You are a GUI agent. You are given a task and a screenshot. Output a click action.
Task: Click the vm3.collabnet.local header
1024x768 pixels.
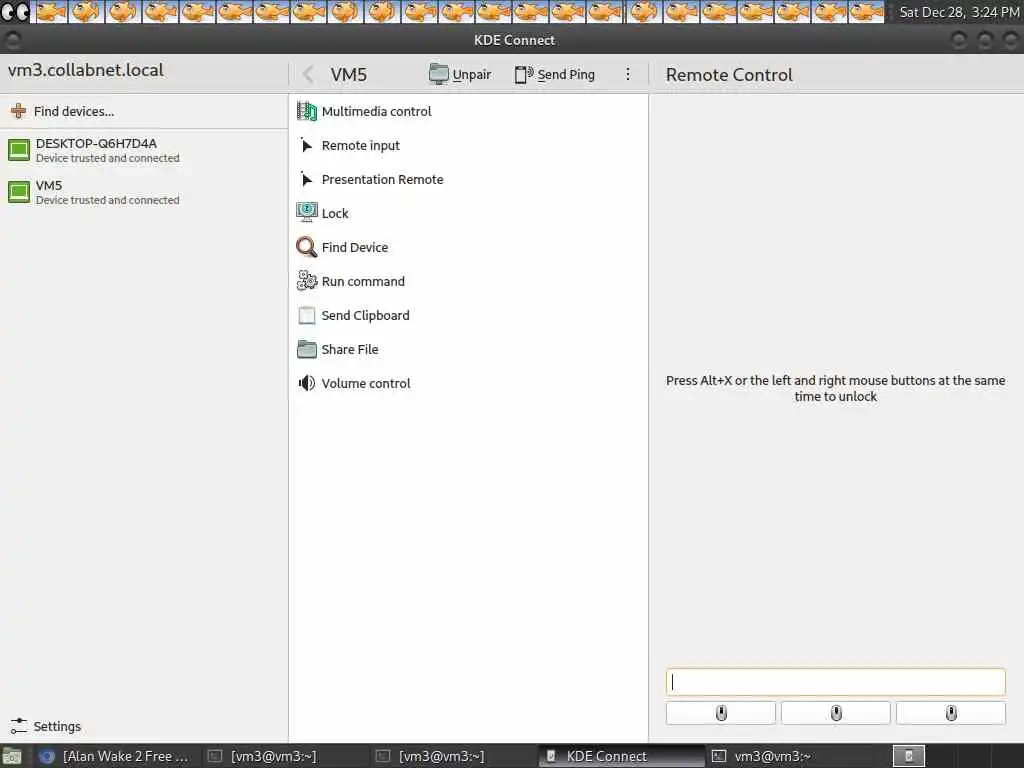pos(86,70)
